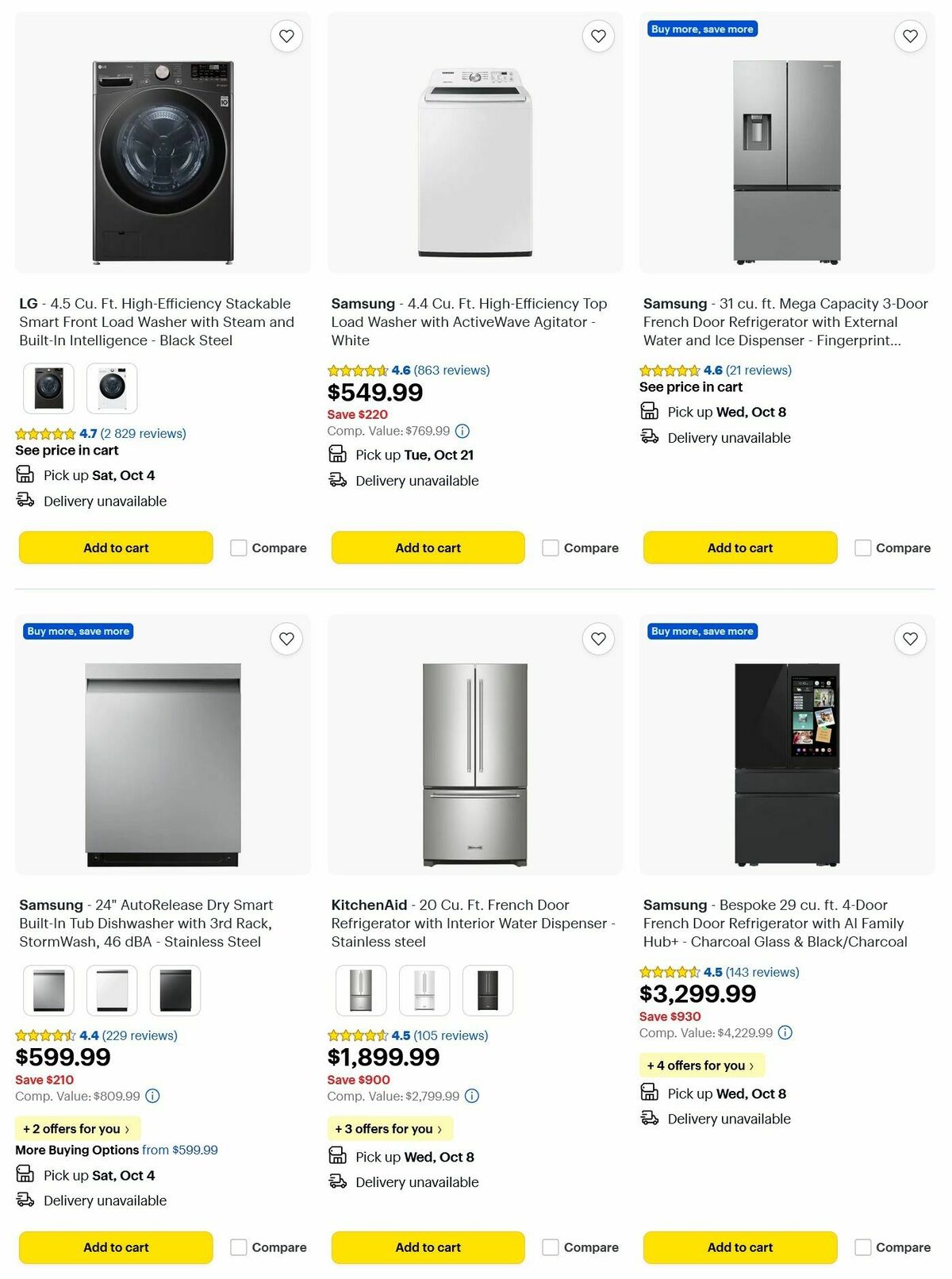Select the black KitchenAid refrigerator variant thumbnail

[x=487, y=989]
